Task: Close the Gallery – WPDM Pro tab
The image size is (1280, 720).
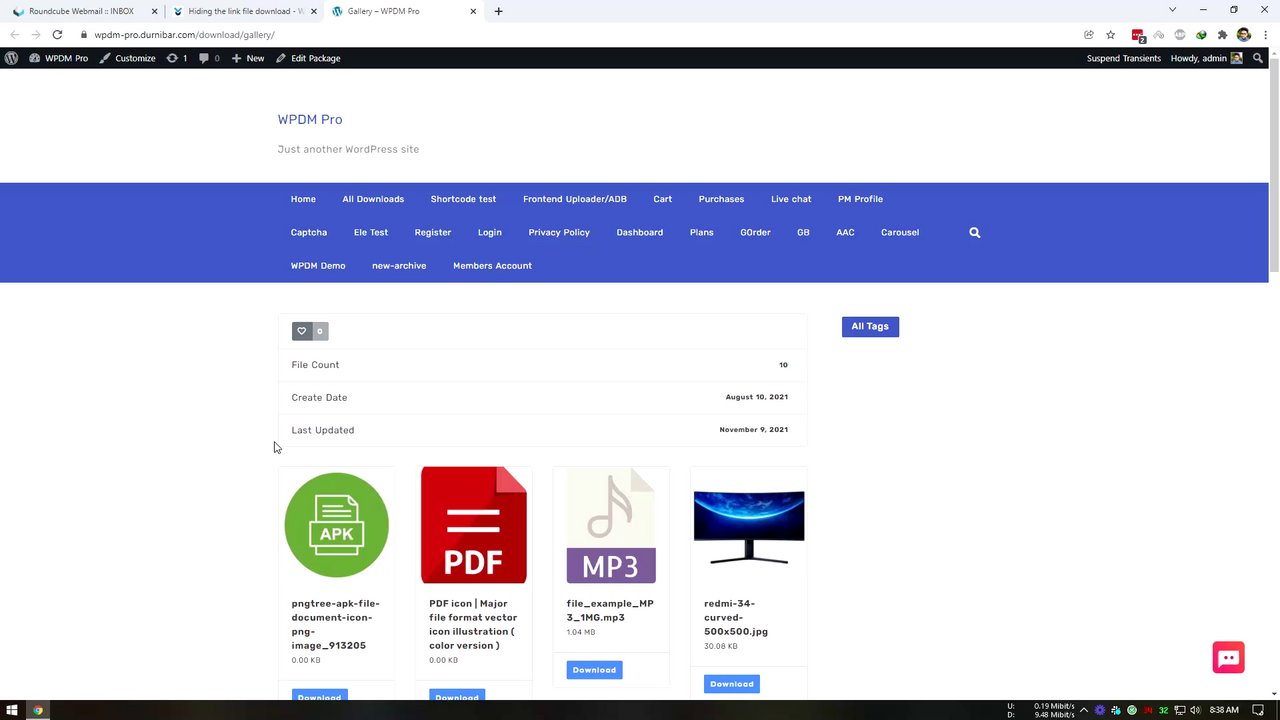Action: pos(473,11)
